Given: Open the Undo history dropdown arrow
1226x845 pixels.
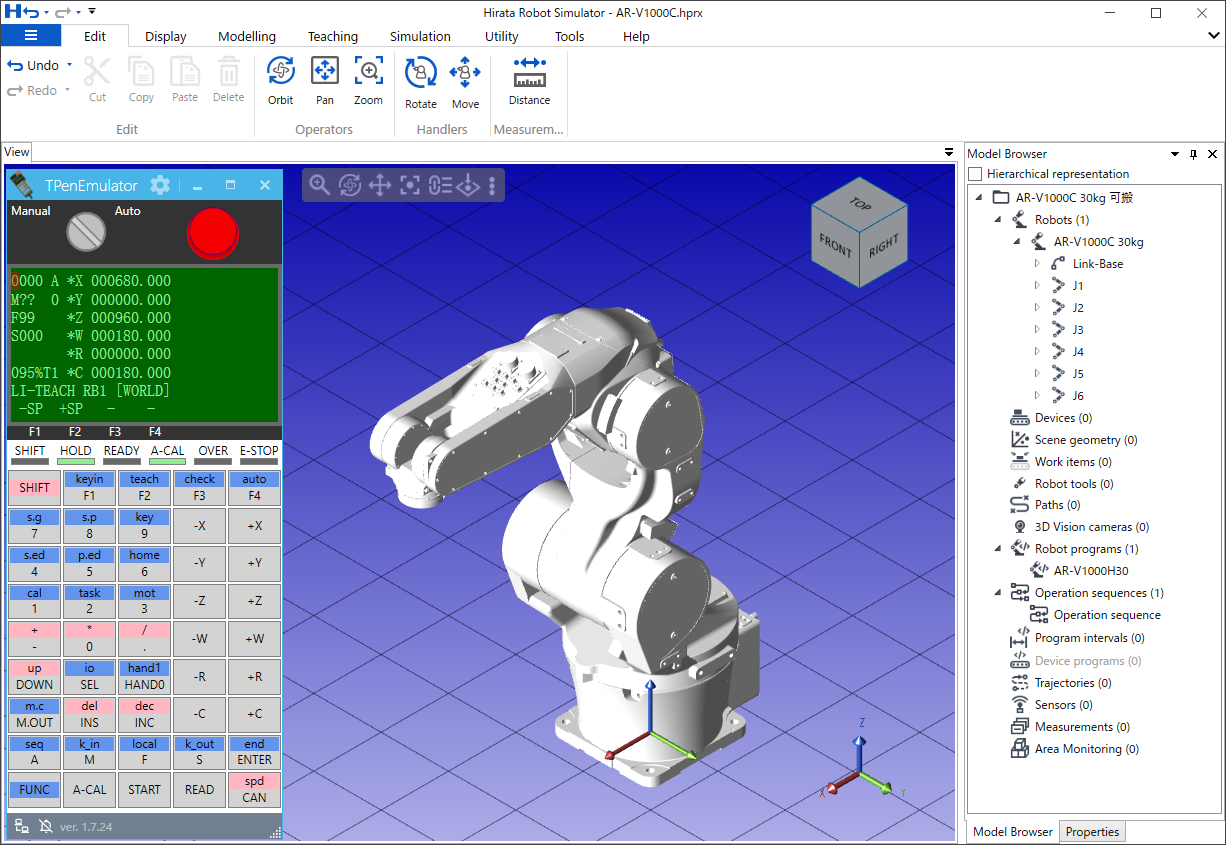Looking at the screenshot, I should tap(69, 65).
